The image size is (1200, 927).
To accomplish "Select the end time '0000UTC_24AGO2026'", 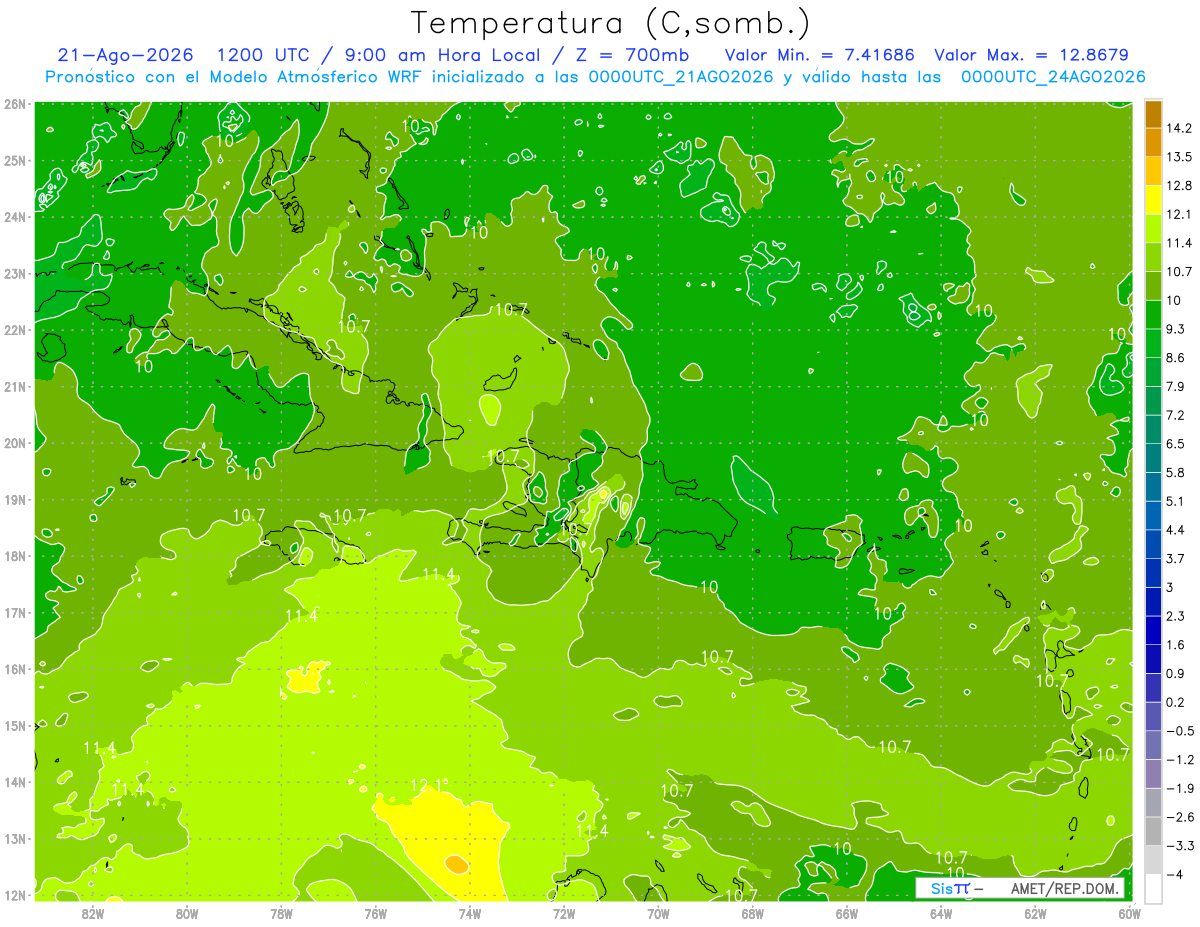I will click(x=1052, y=77).
